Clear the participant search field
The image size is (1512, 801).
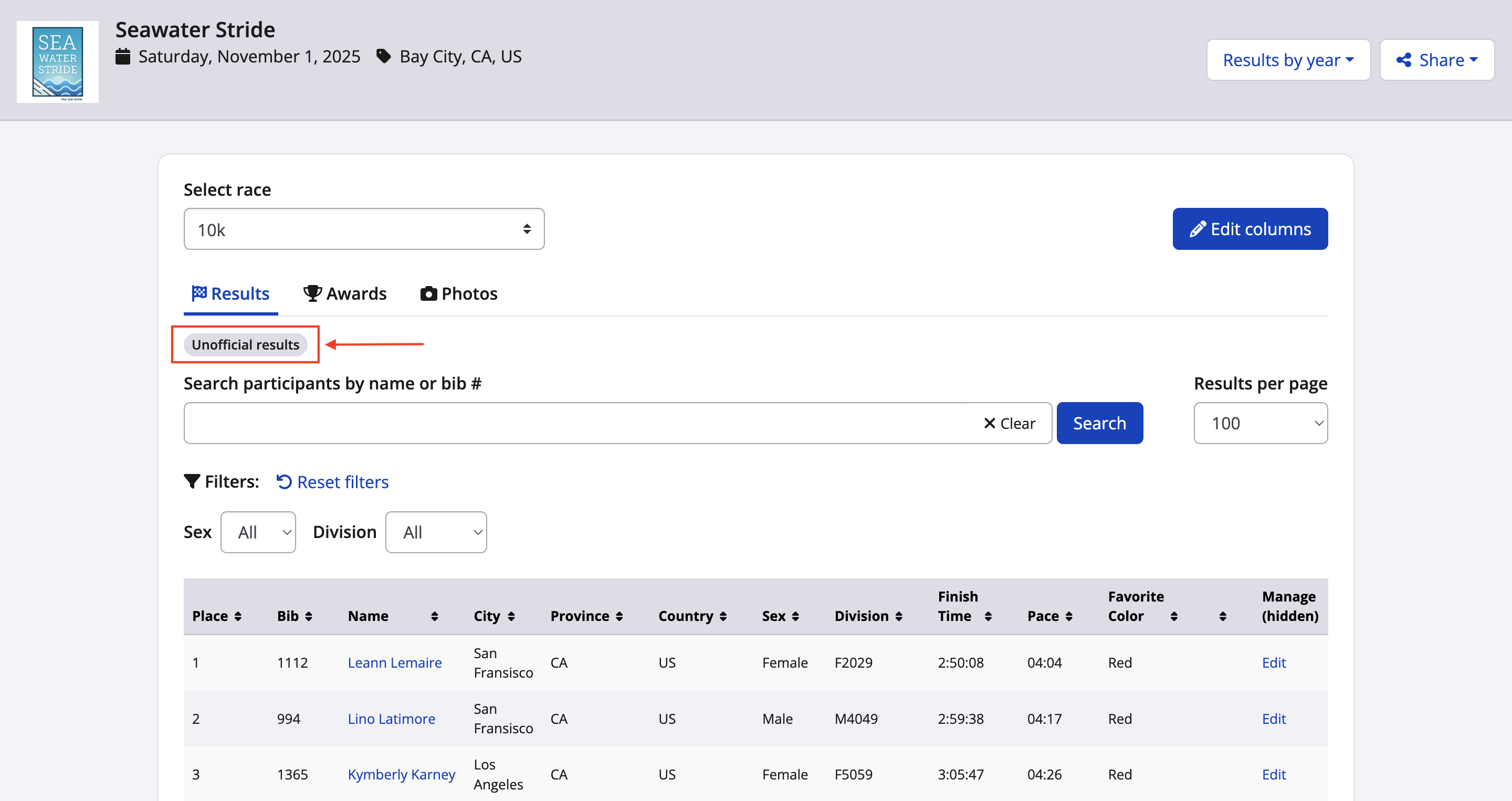point(1009,423)
